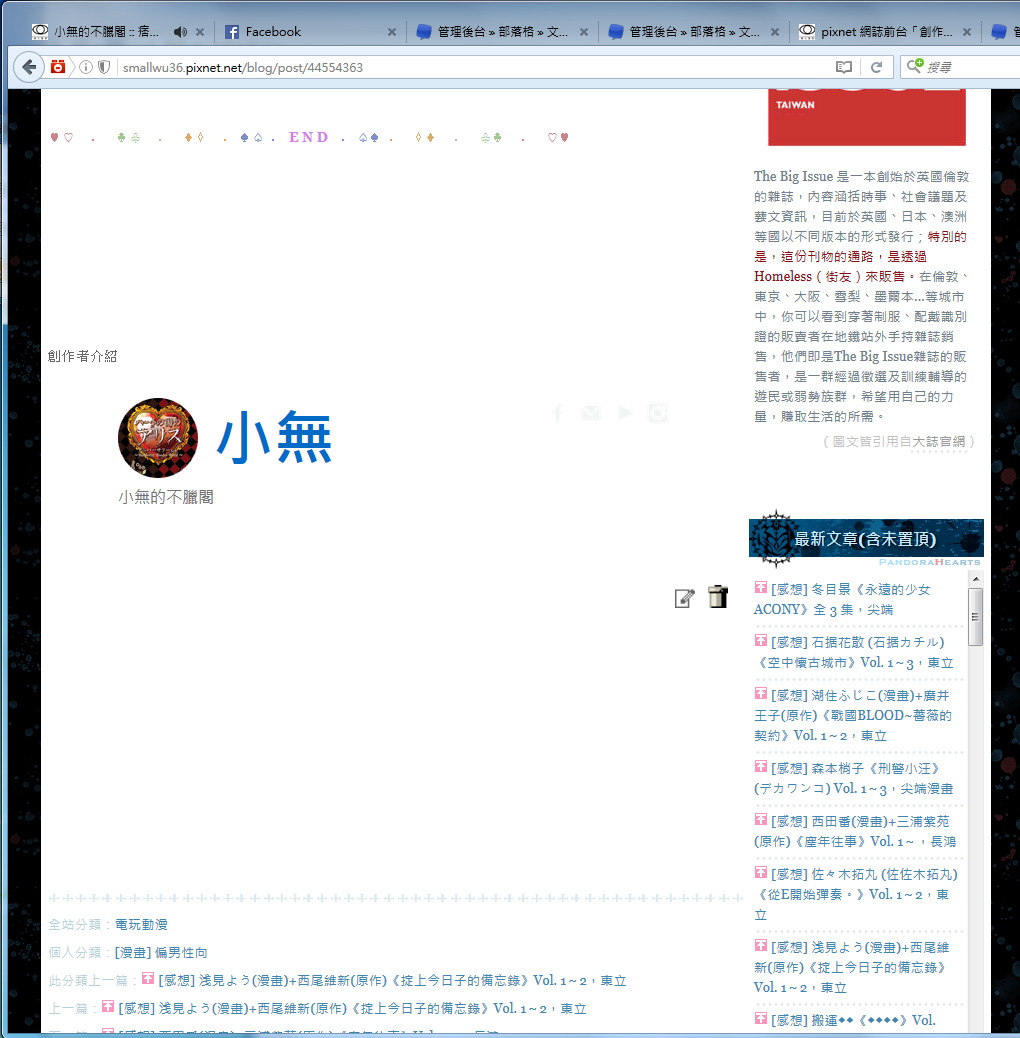Open sidebar post 森本梢子《刑警小汪》
This screenshot has width=1020, height=1038.
tap(854, 778)
